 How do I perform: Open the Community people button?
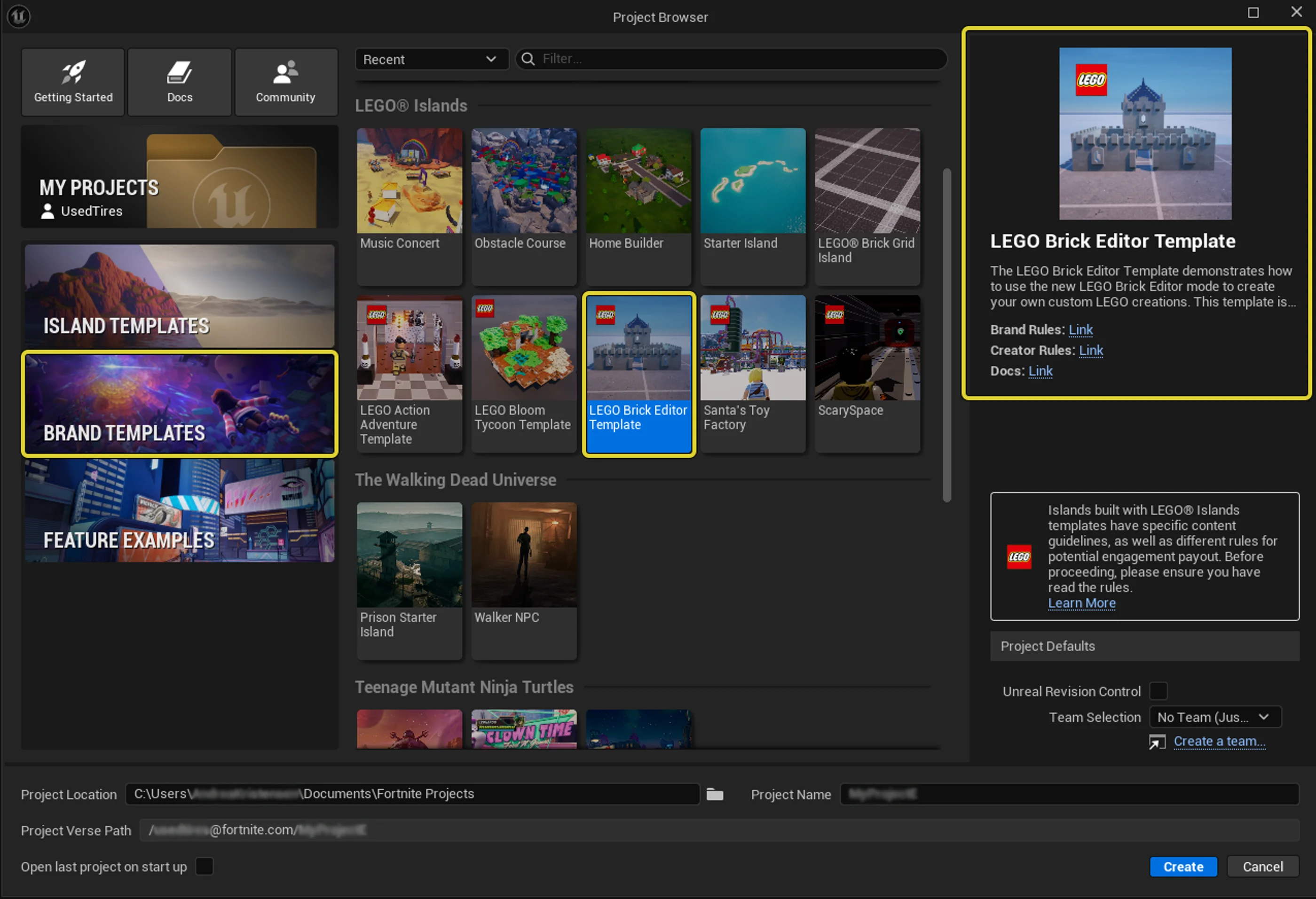pyautogui.click(x=286, y=82)
